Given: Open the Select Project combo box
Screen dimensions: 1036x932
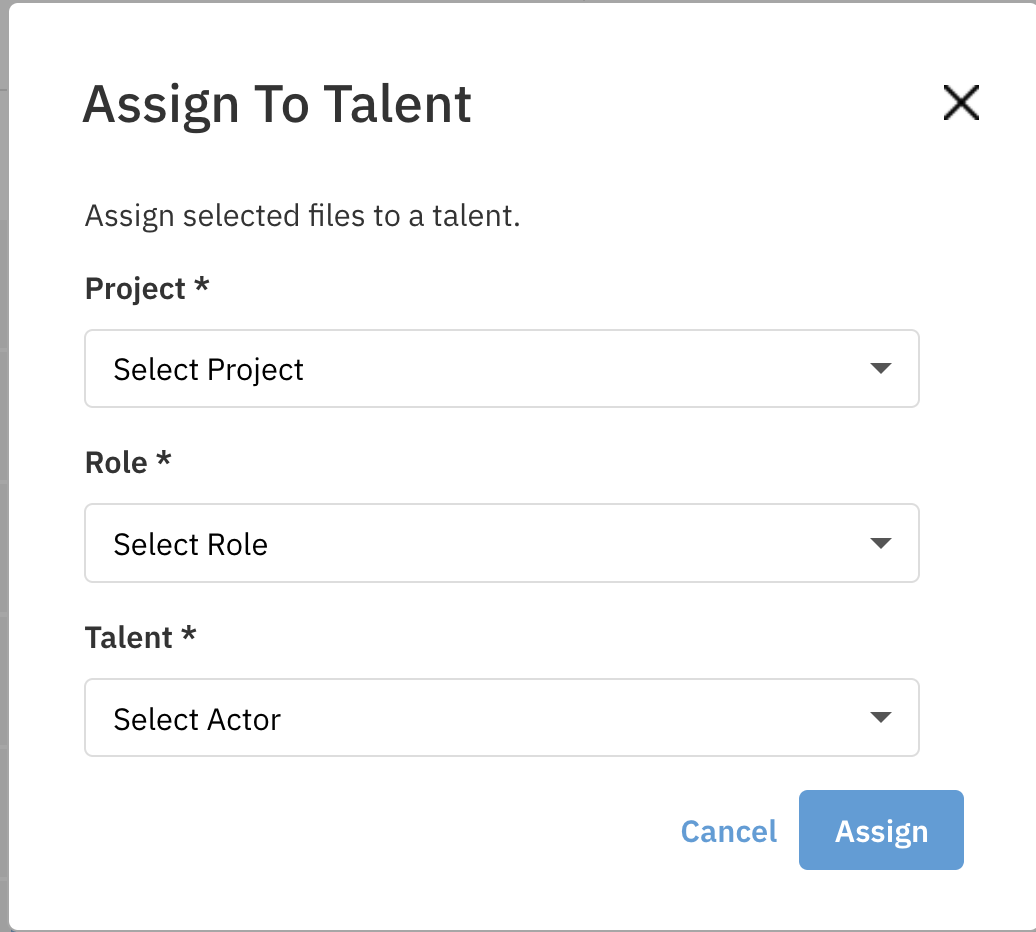Looking at the screenshot, I should (x=501, y=369).
